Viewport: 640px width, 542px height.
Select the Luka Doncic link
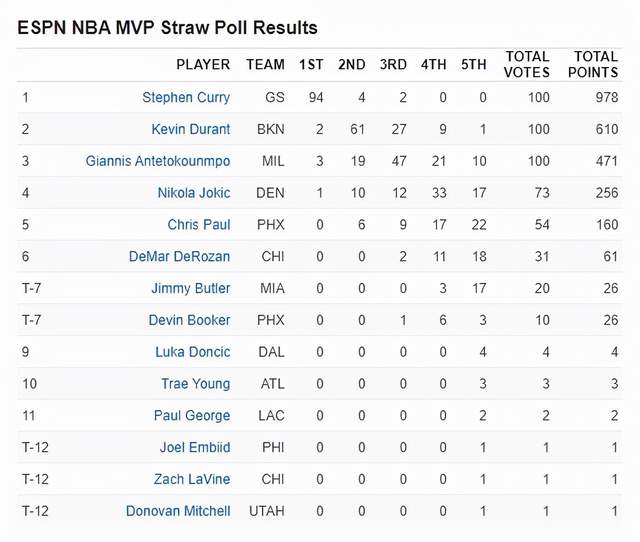[192, 352]
